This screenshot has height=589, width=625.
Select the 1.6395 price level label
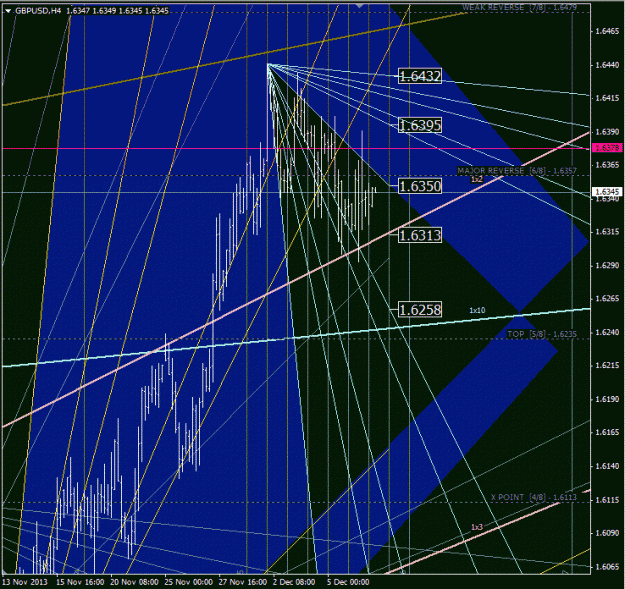[x=420, y=126]
